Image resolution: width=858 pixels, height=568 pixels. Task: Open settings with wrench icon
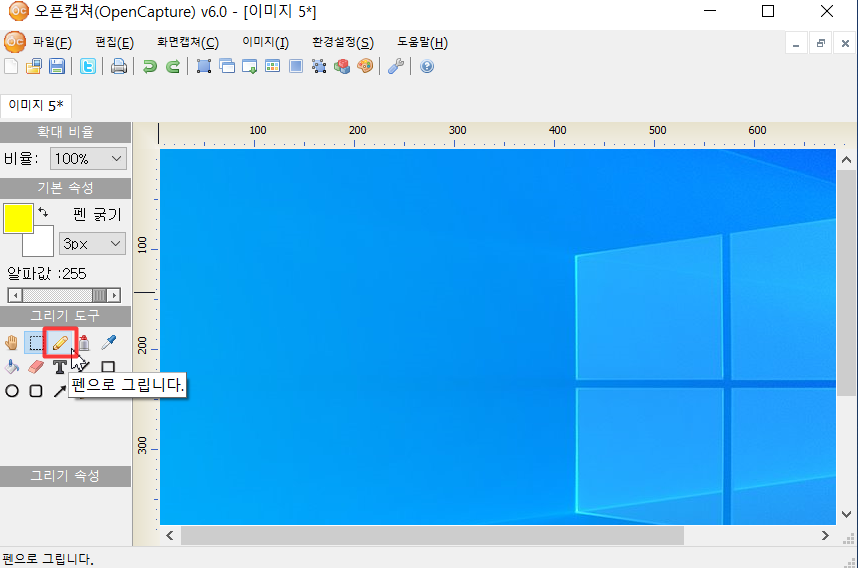396,66
